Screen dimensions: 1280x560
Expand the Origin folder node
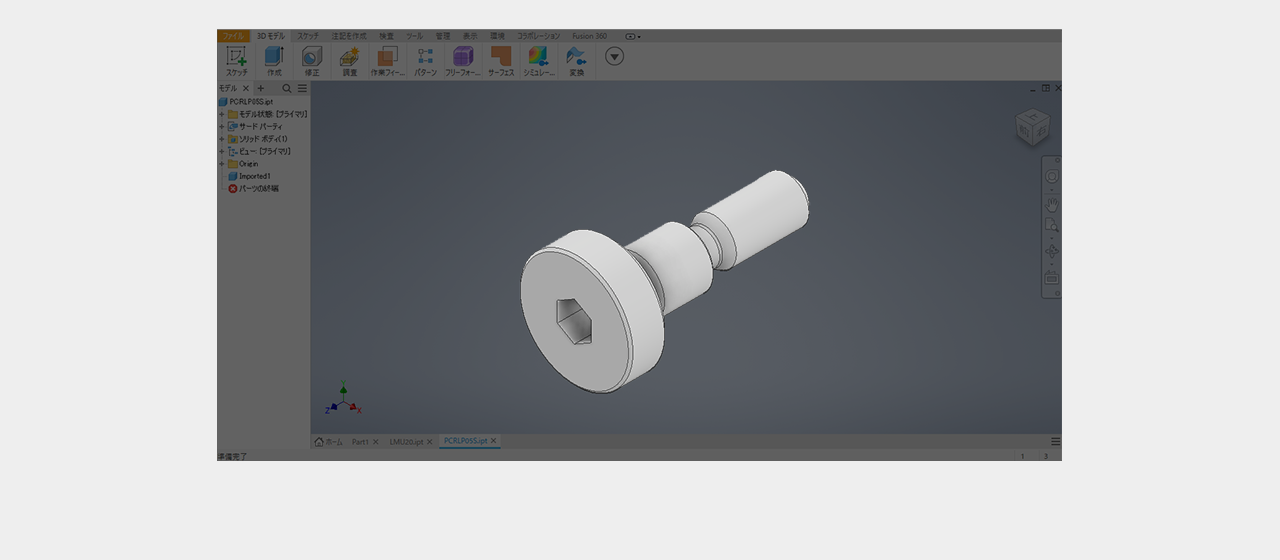pos(222,164)
